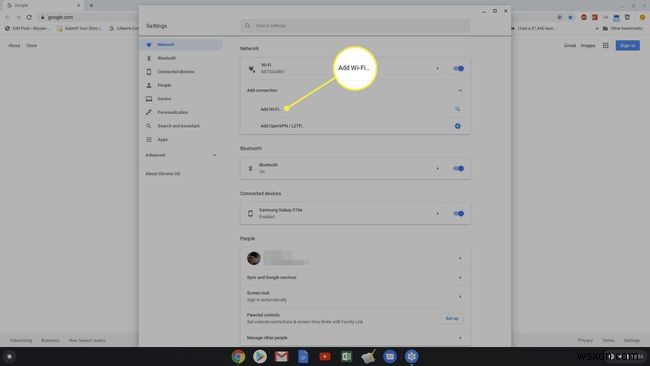Image resolution: width=650 pixels, height=366 pixels.
Task: Collapse the Add connection section
Action: pyautogui.click(x=460, y=90)
